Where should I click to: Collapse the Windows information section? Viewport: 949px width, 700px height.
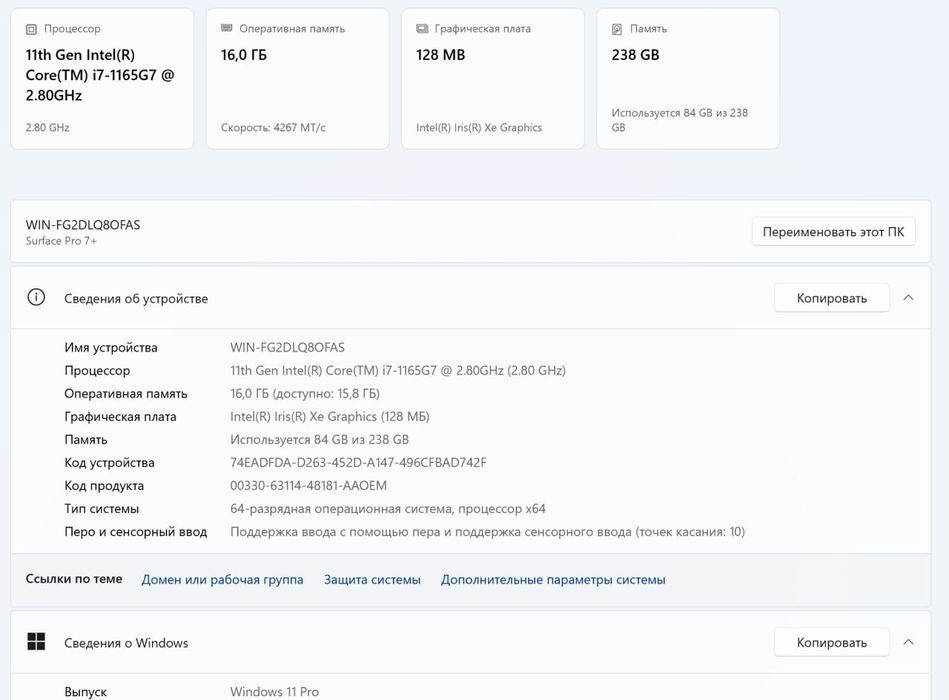(908, 642)
